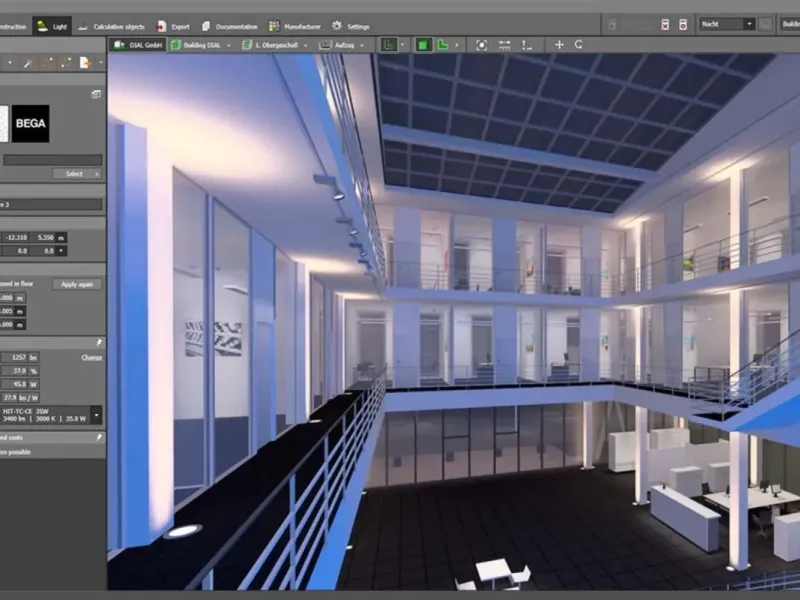Click the Change link
800x600 pixels.
point(91,358)
